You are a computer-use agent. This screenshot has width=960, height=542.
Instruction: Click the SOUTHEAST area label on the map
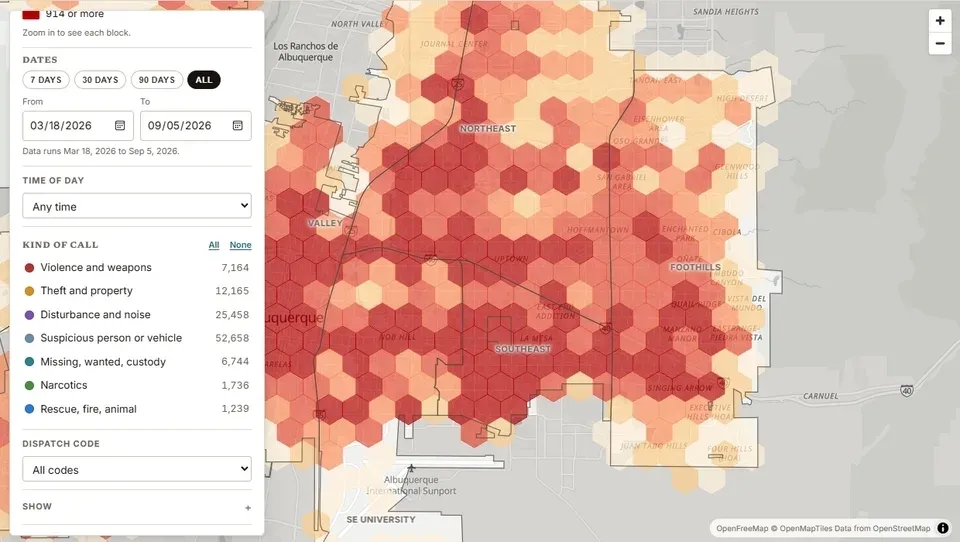coord(523,349)
